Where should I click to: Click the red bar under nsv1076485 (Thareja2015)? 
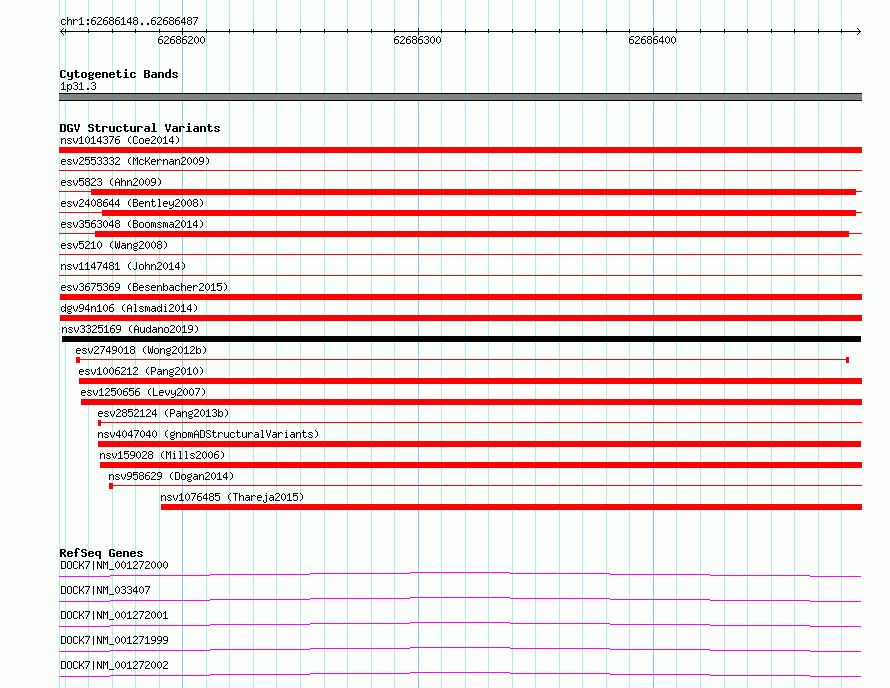point(511,507)
